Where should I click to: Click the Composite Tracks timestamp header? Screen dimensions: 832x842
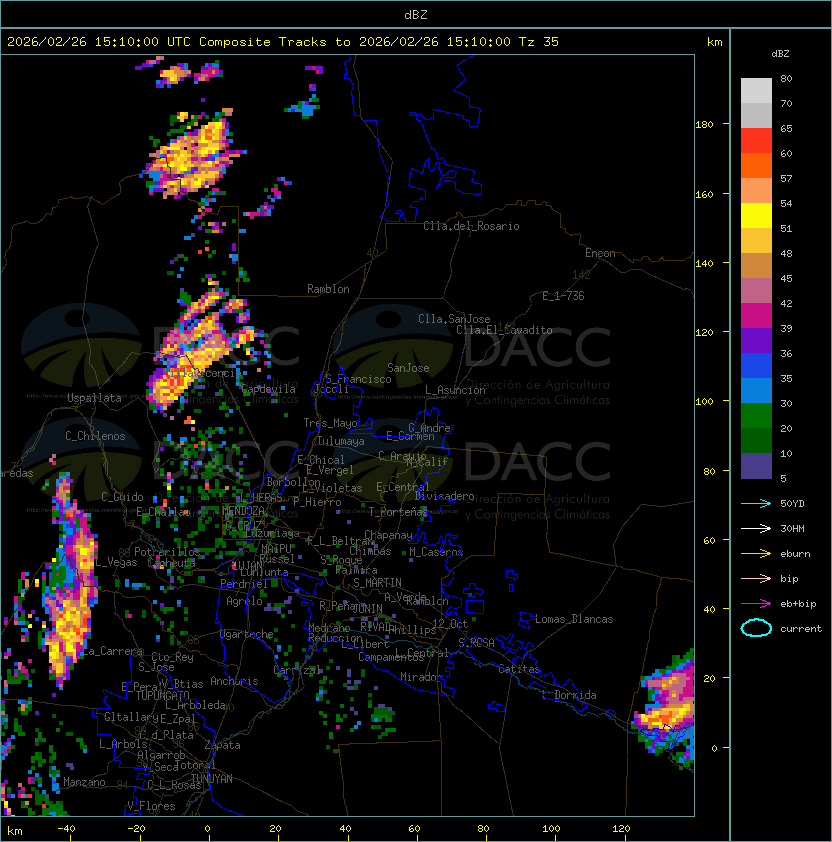(283, 42)
